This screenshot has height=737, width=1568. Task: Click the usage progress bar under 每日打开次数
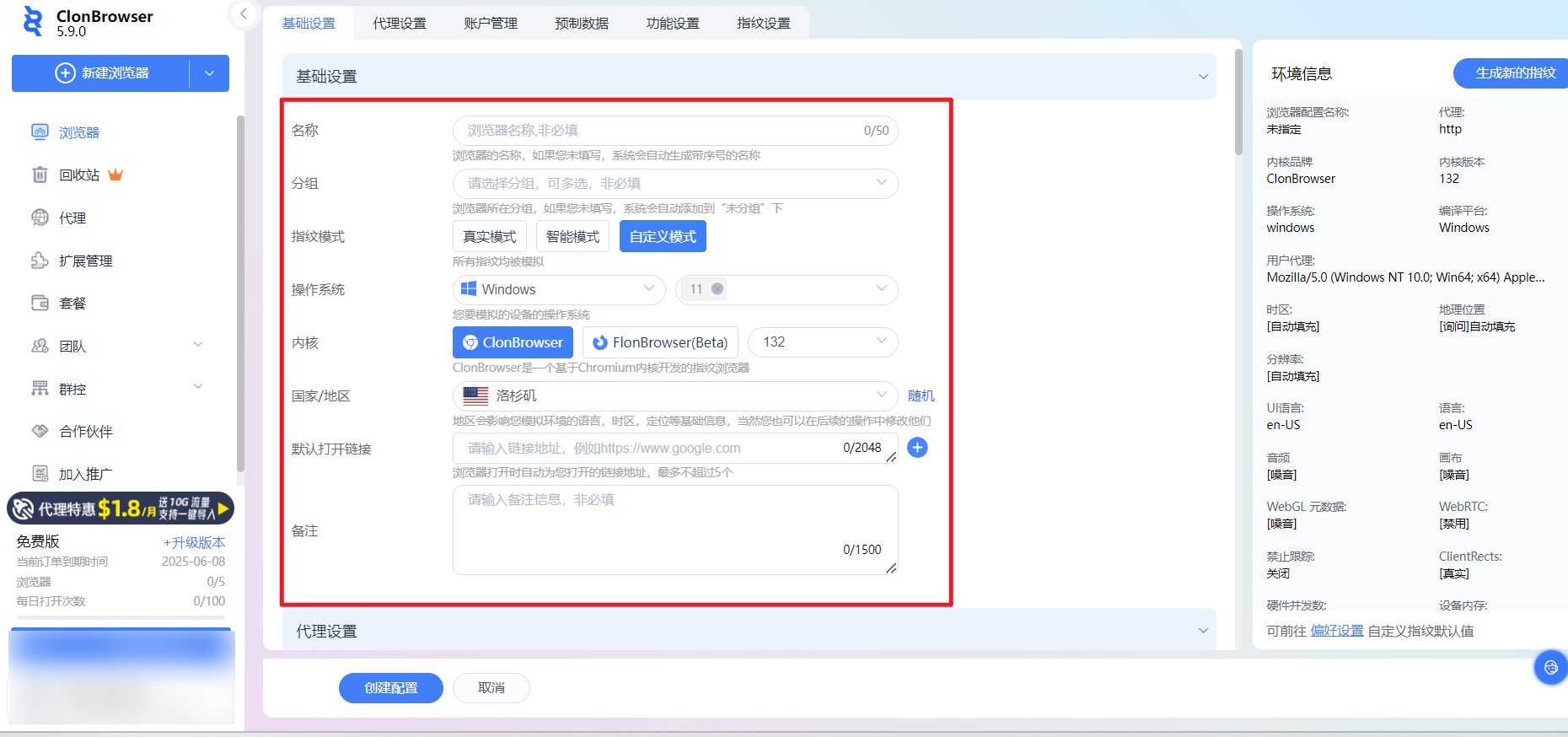point(121,617)
